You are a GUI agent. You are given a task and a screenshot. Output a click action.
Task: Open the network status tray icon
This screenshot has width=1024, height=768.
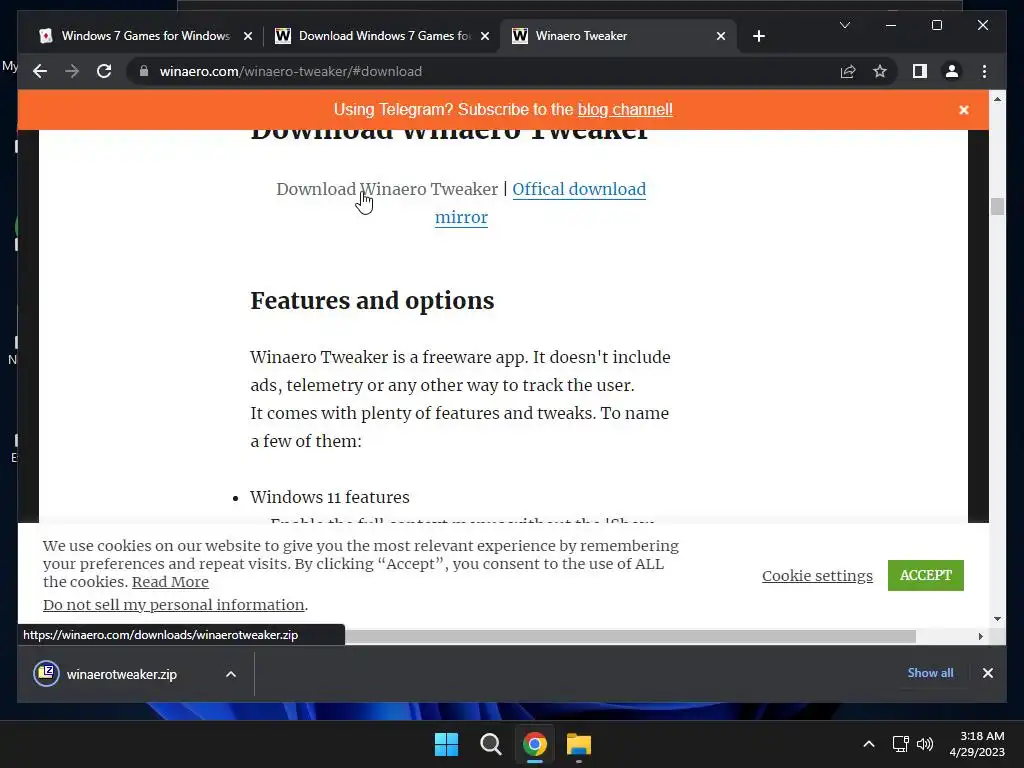901,744
